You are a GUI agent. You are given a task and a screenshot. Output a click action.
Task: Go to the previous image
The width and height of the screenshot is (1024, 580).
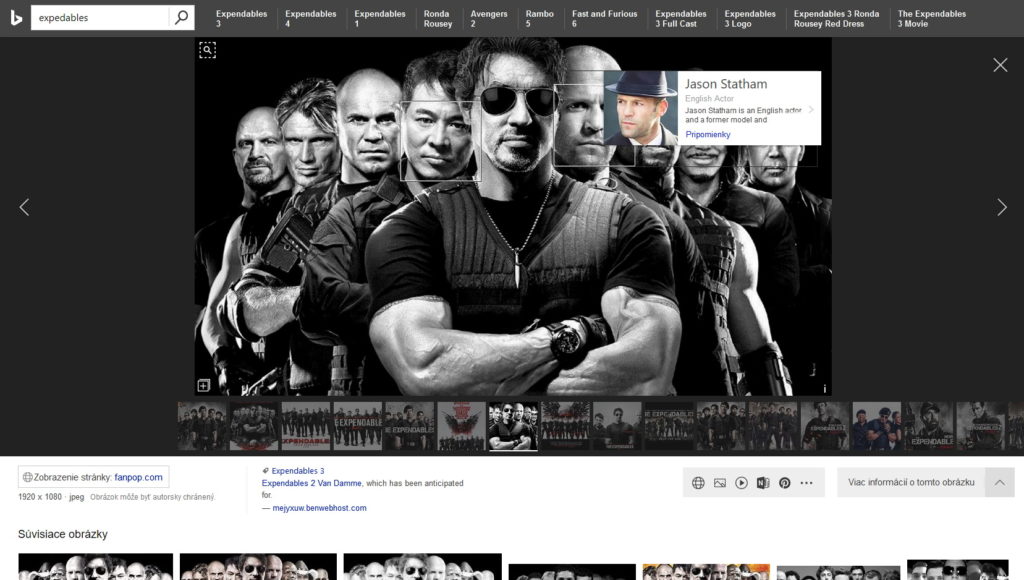pos(24,207)
